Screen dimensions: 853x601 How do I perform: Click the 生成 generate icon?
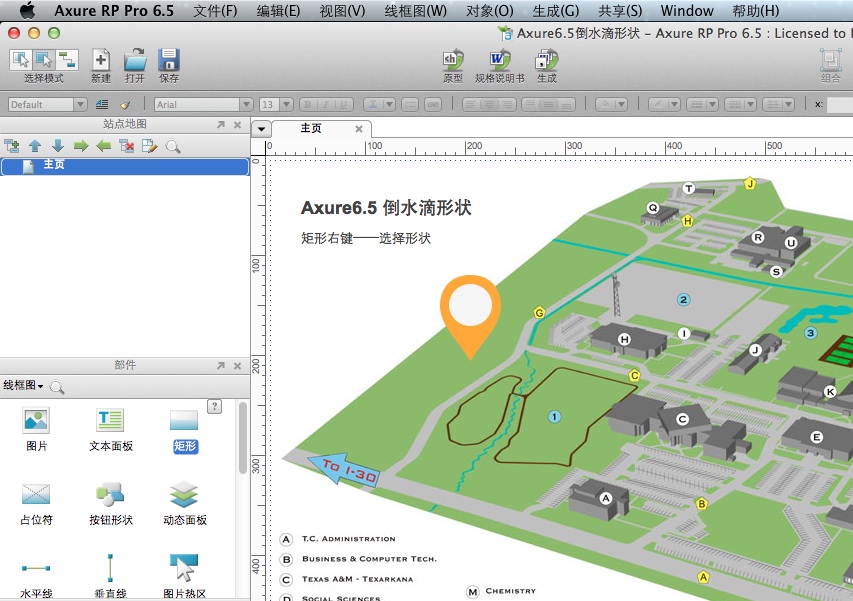pos(546,66)
